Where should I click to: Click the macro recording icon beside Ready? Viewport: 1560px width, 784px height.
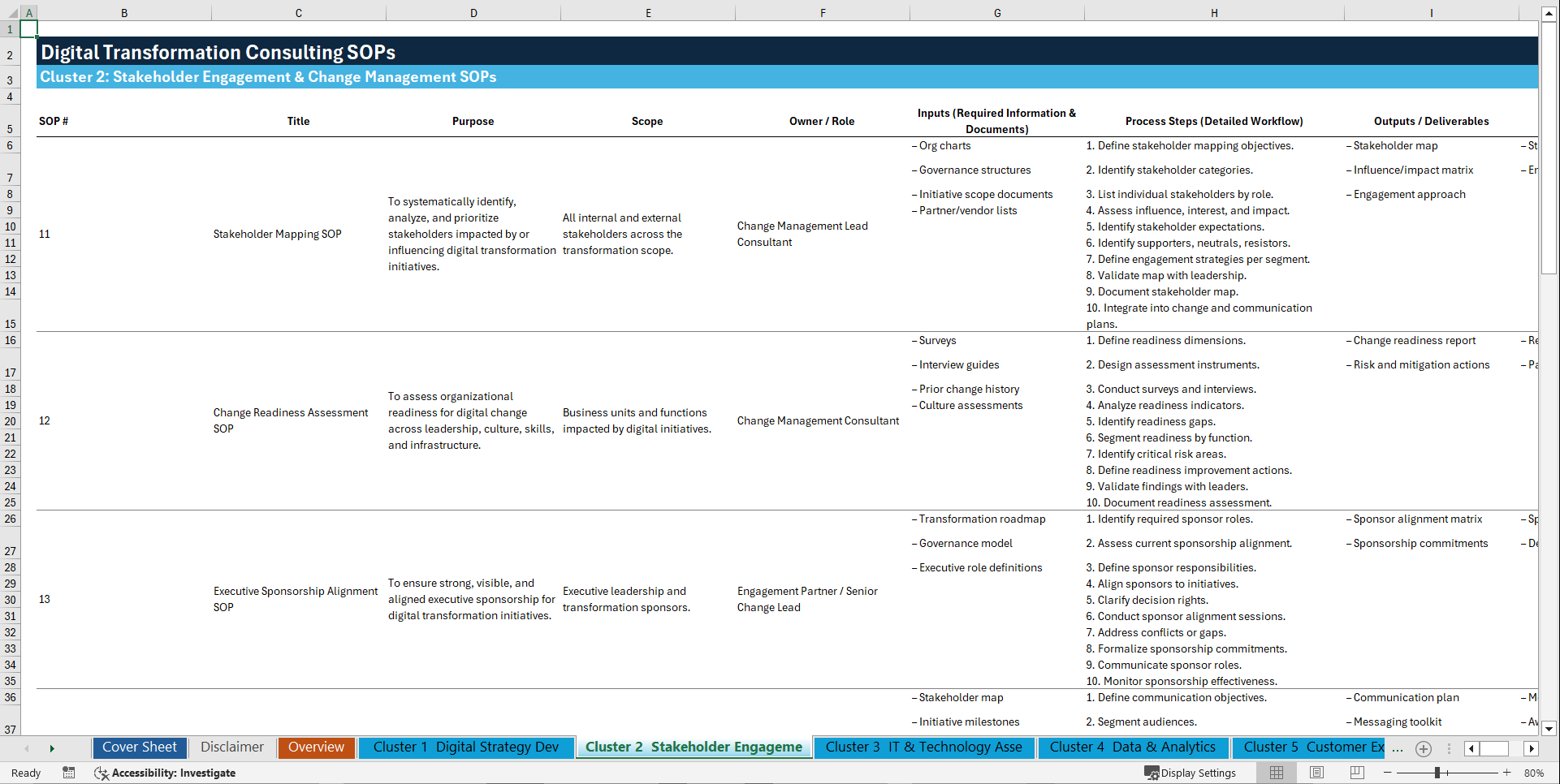pyautogui.click(x=69, y=773)
